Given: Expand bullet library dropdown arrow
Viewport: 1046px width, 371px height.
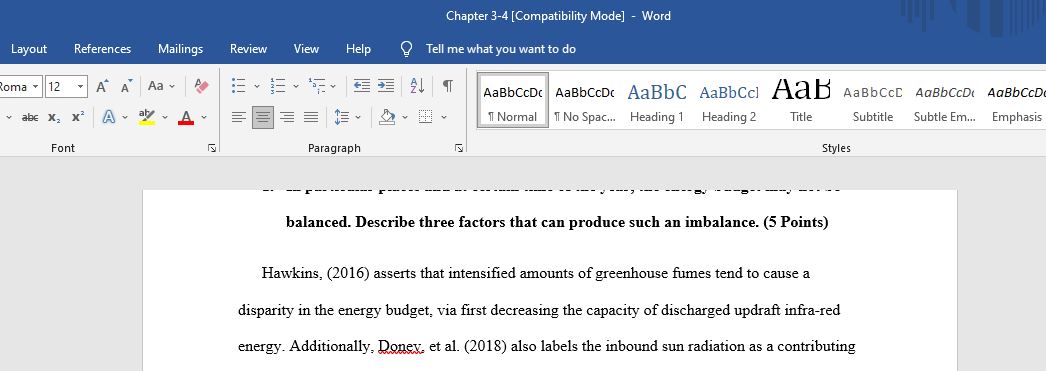Looking at the screenshot, I should [257, 86].
